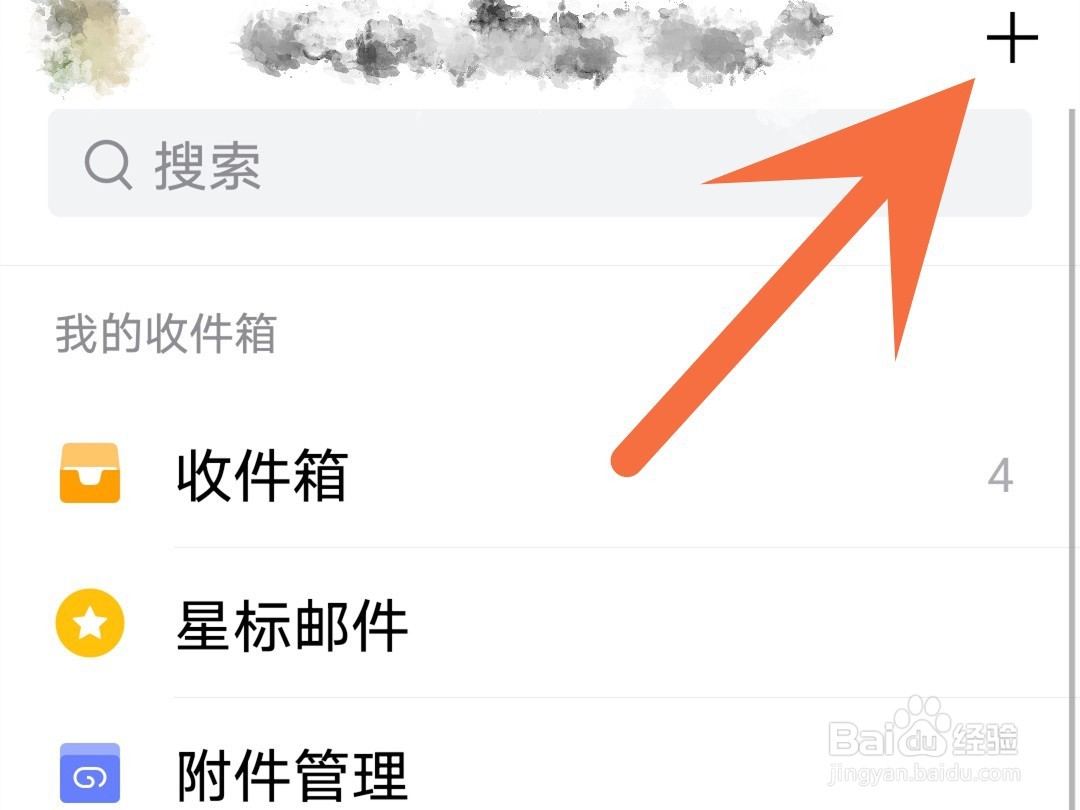Select the 我的收件箱 section header

pos(166,333)
